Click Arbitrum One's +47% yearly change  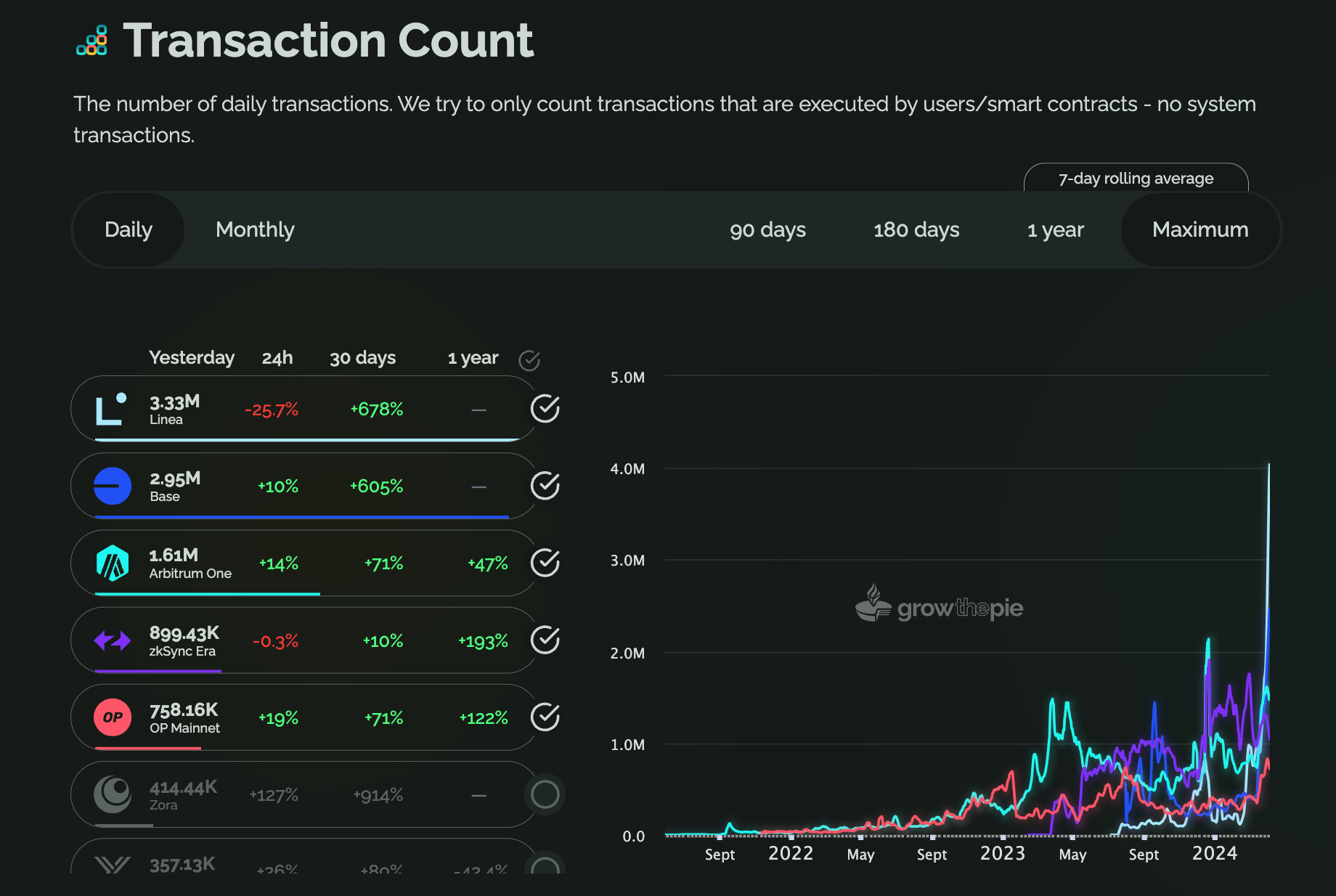pos(488,563)
